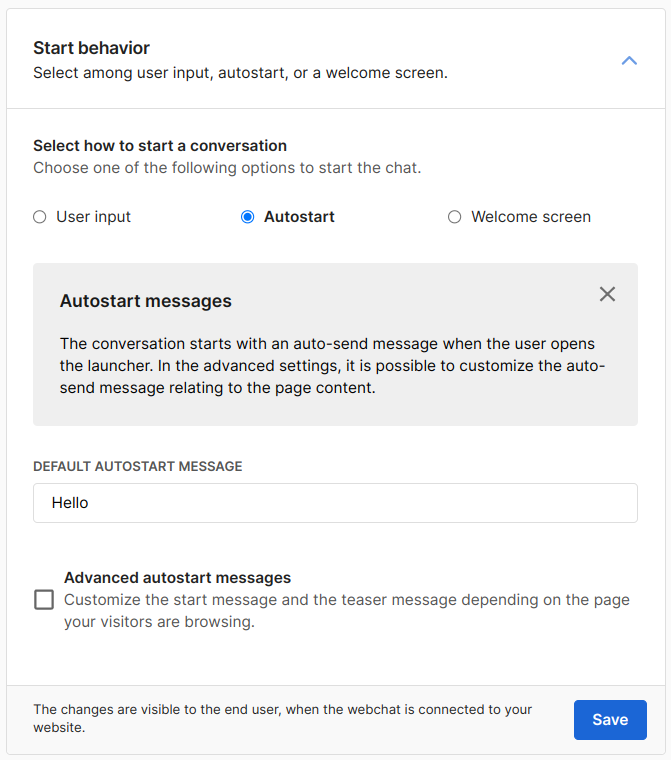671x760 pixels.
Task: Choose the Autostart radio button
Action: click(248, 217)
